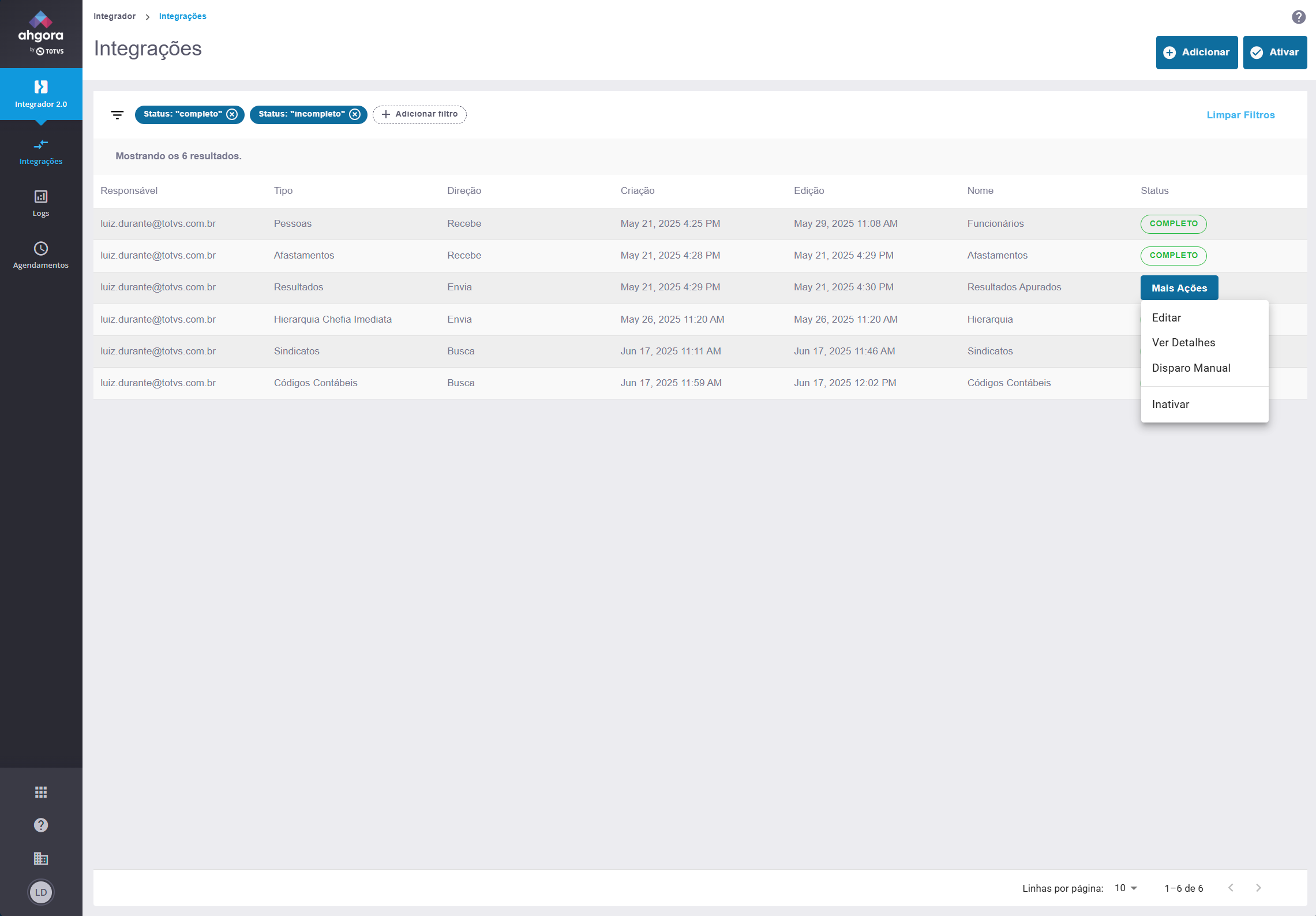Choose Disparo Manual in the menu
Viewport: 1316px width, 916px height.
point(1191,368)
